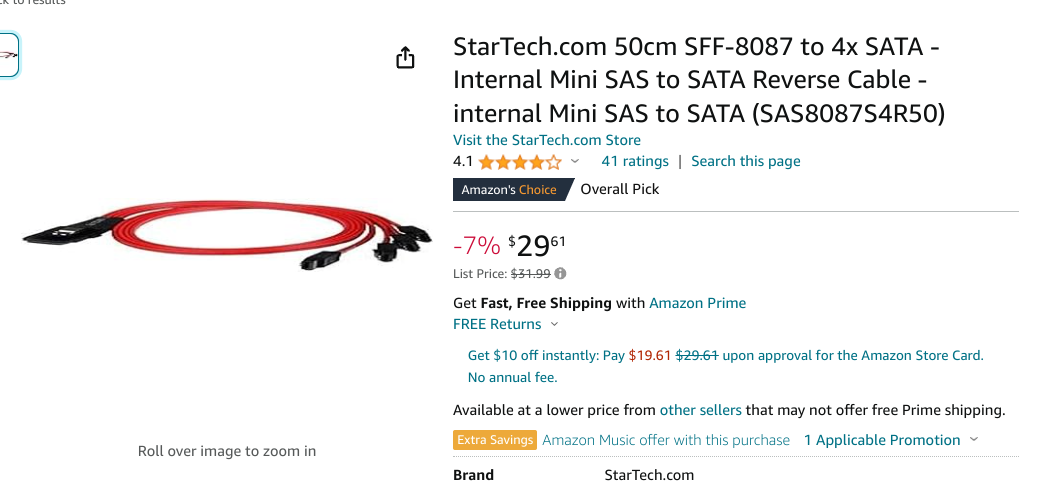Click the product title text
1045x491 pixels.
pos(699,81)
